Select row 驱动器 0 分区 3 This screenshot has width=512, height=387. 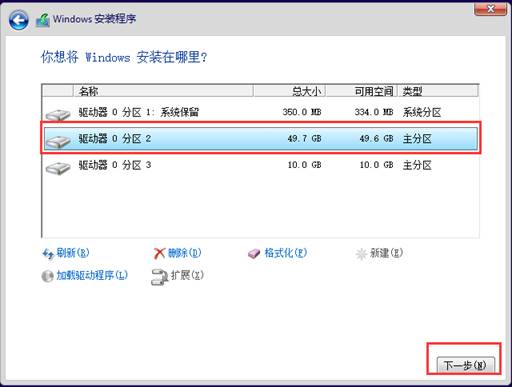coord(260,165)
